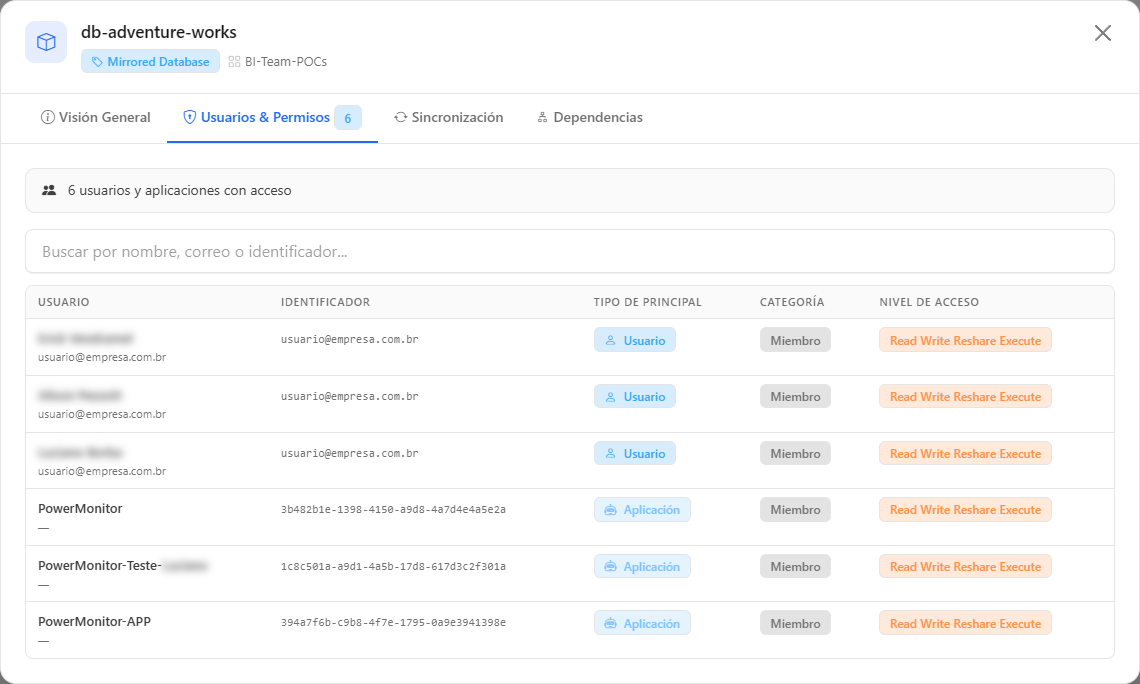Click the tag icon in Mirrored Database badge
Image resolution: width=1140 pixels, height=684 pixels.
tap(97, 62)
